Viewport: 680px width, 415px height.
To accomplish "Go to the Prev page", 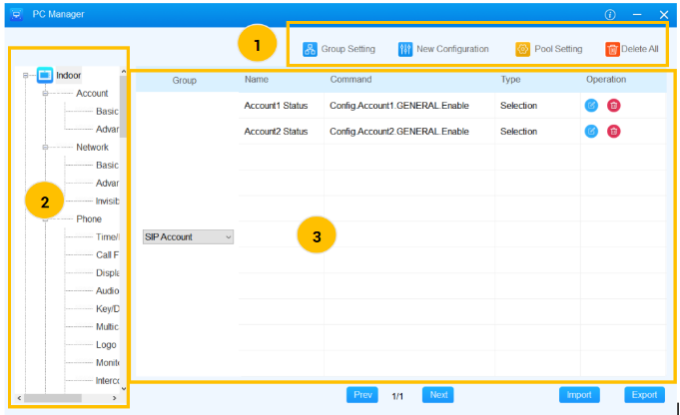I will tap(362, 395).
